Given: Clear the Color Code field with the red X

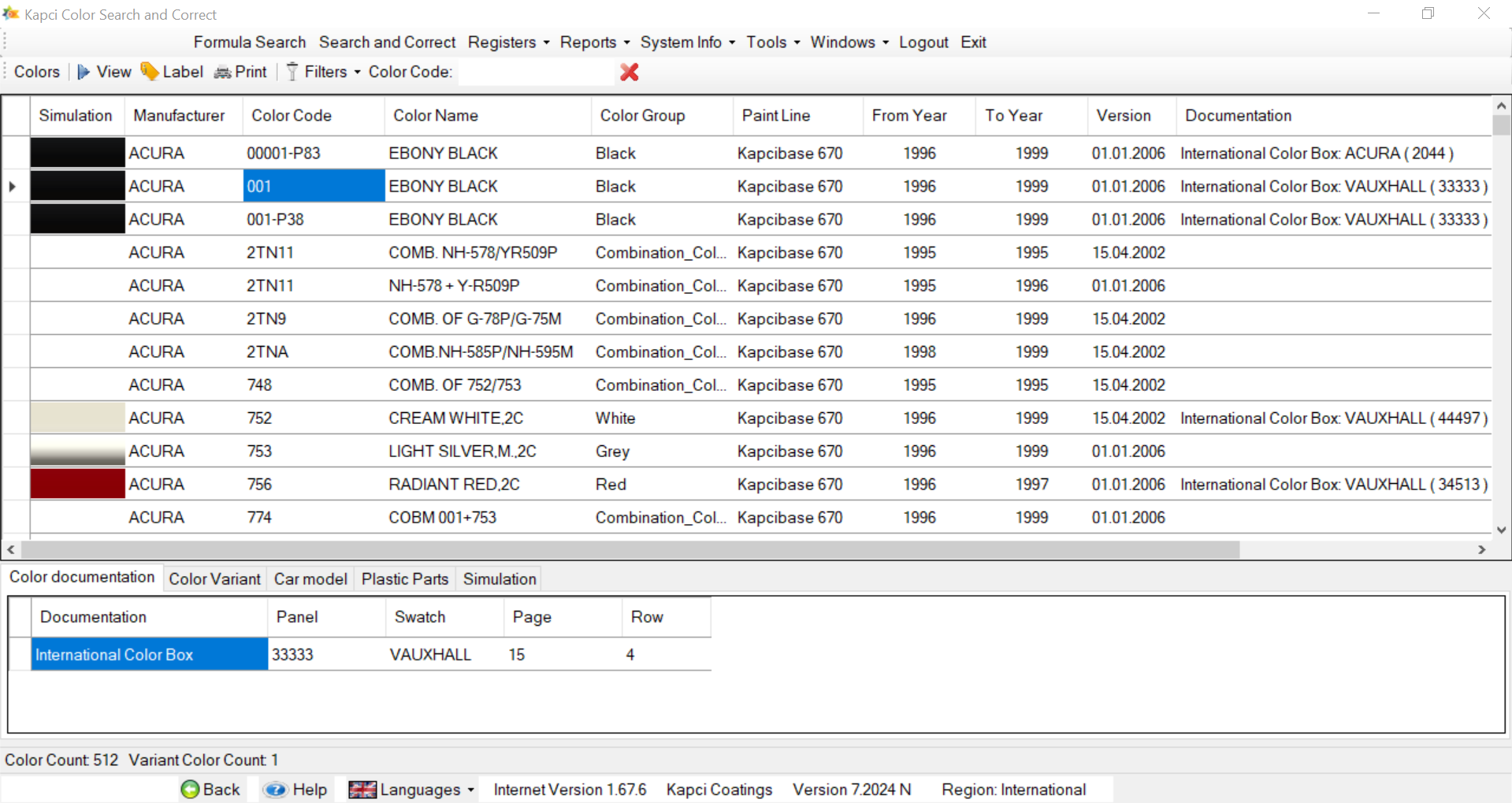Looking at the screenshot, I should coord(629,72).
